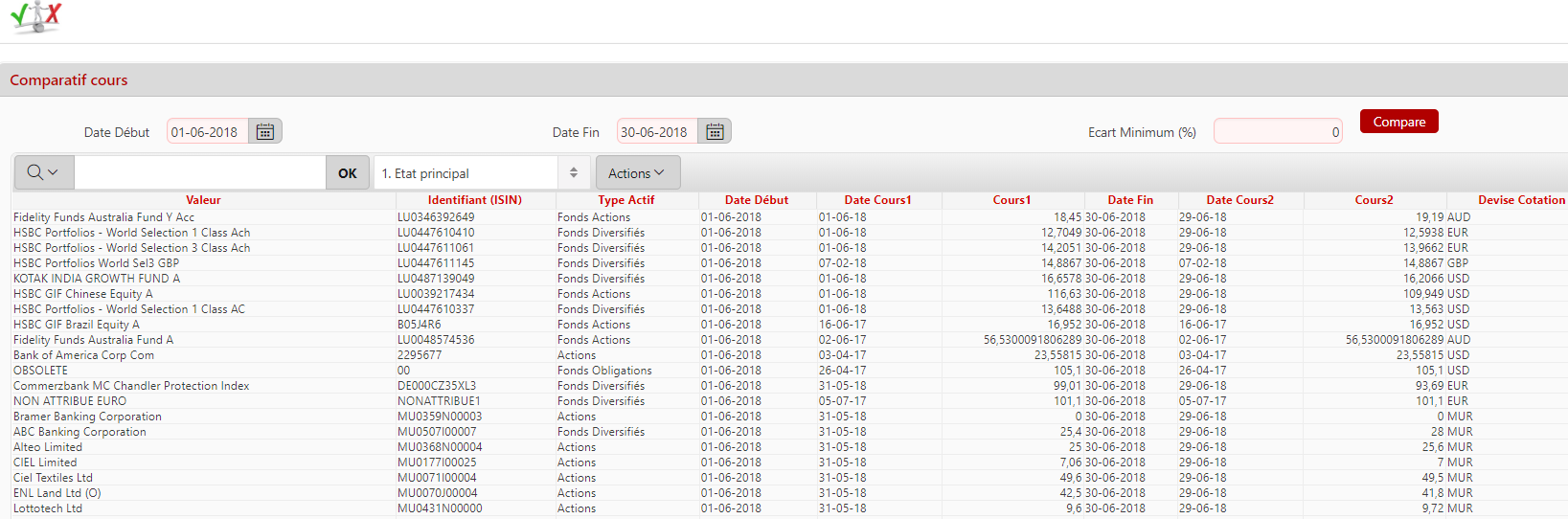
Task: Select the Bank of America Corp Com row
Action: [x=83, y=355]
